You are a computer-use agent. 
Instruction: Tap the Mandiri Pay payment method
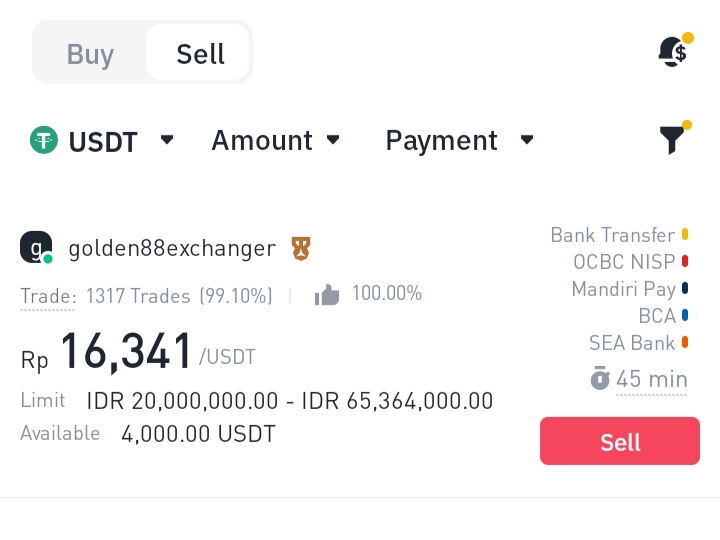pyautogui.click(x=623, y=289)
